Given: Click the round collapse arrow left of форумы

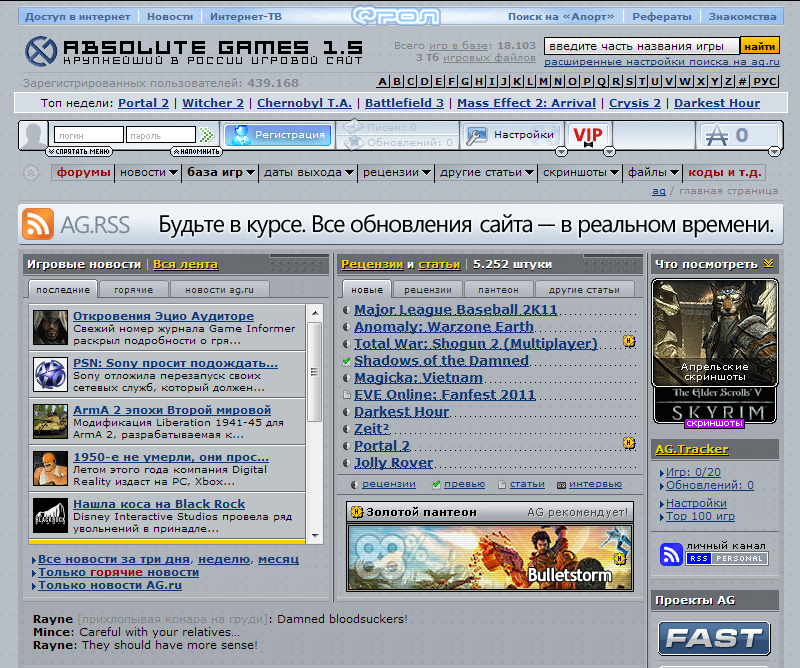Looking at the screenshot, I should click(31, 173).
